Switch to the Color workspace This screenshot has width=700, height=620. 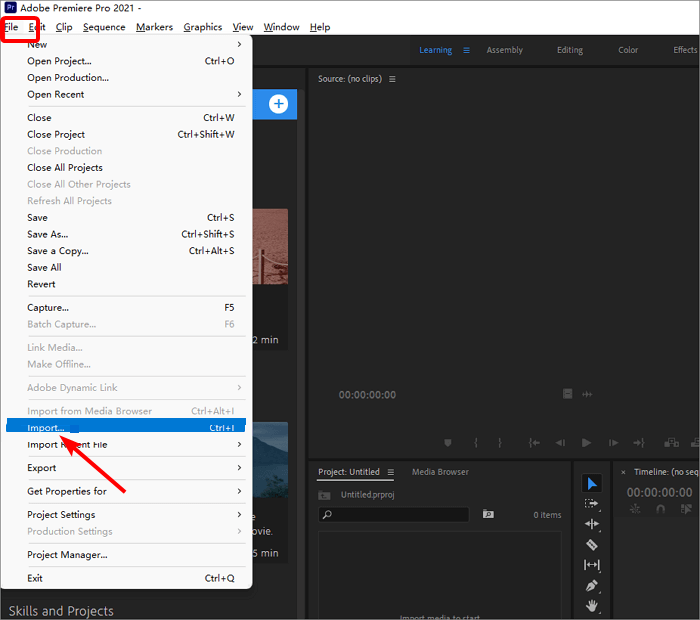pos(628,50)
